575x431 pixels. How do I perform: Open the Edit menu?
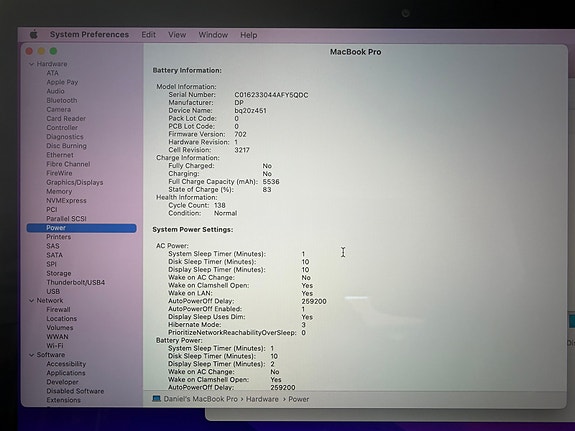click(149, 35)
